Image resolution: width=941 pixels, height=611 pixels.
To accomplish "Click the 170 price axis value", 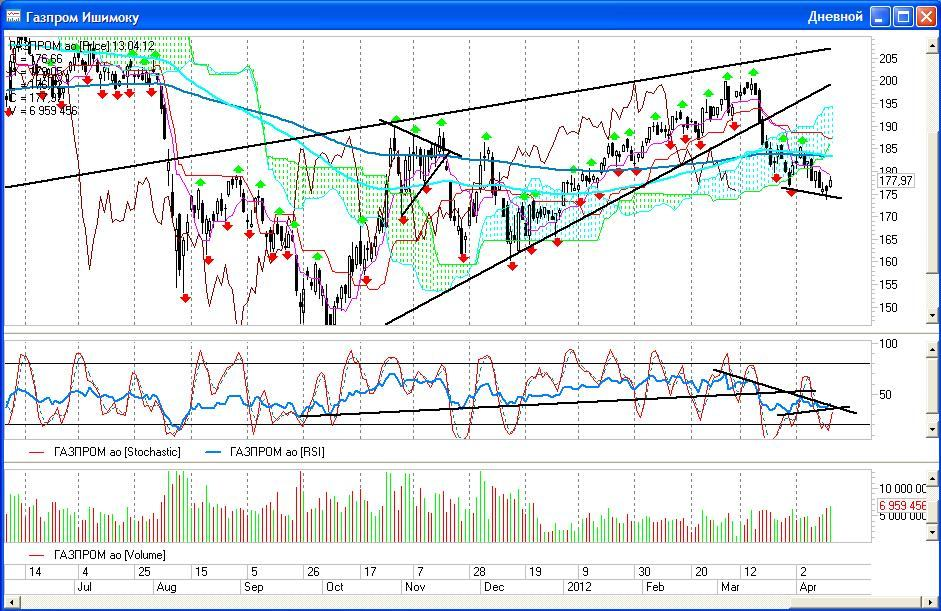I will pos(888,217).
